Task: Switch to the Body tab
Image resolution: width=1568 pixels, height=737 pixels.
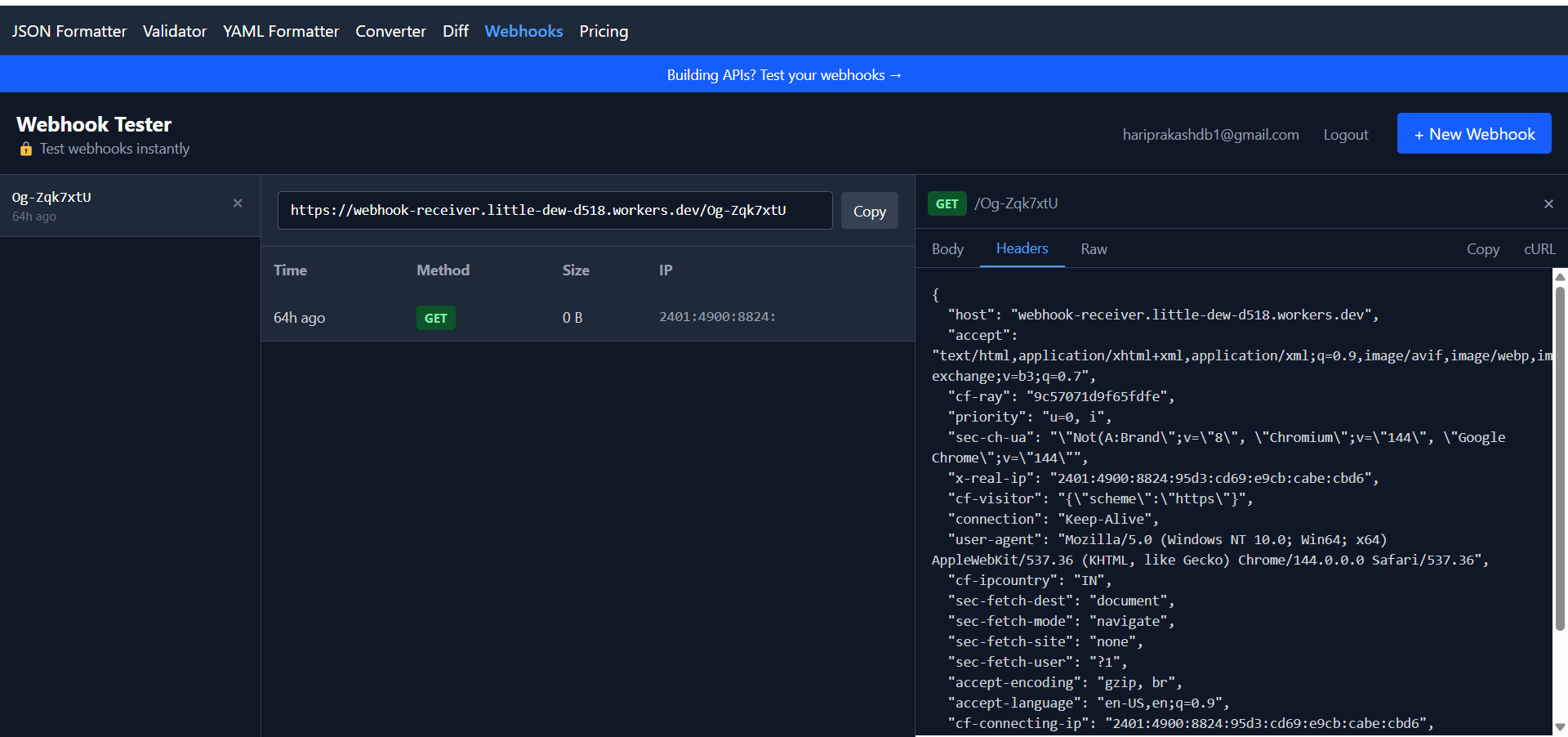Action: point(947,248)
